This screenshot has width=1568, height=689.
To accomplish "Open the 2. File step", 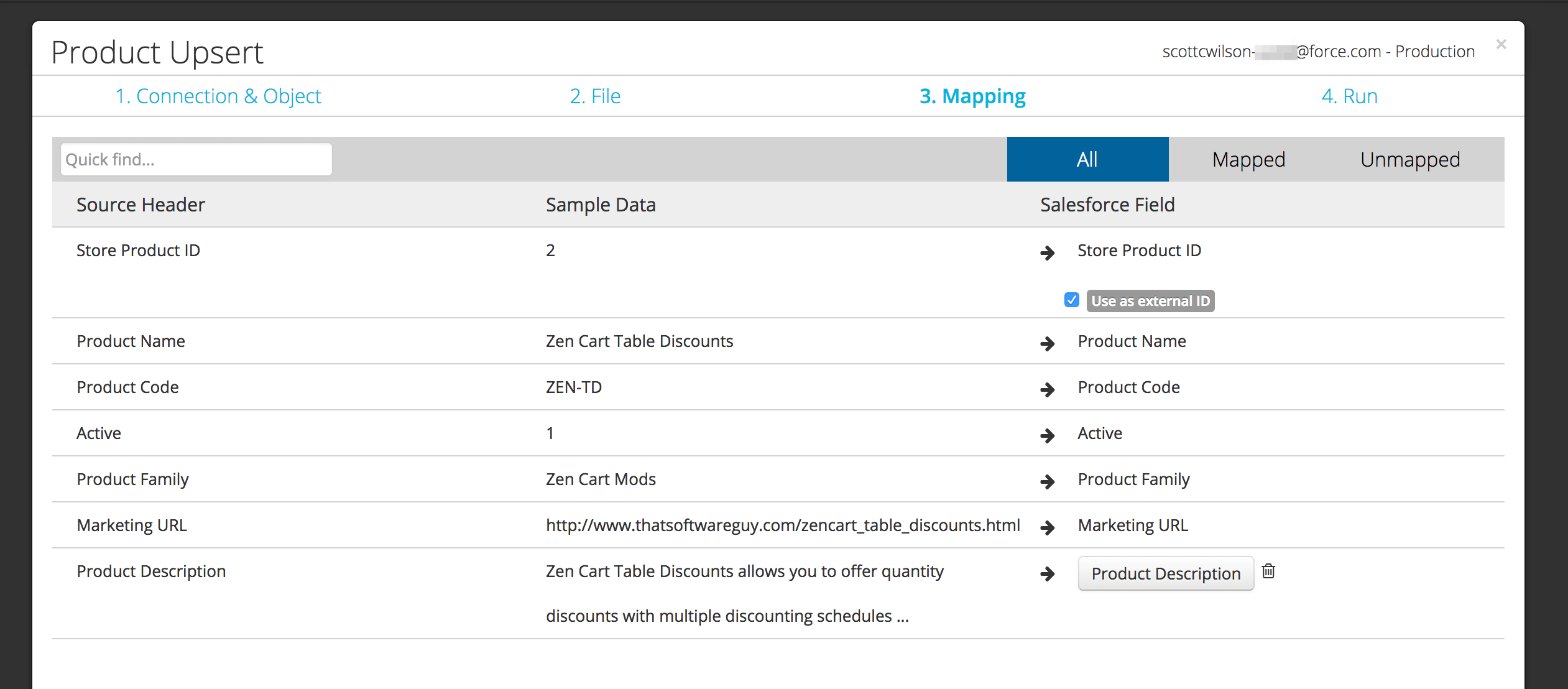I will tap(595, 96).
